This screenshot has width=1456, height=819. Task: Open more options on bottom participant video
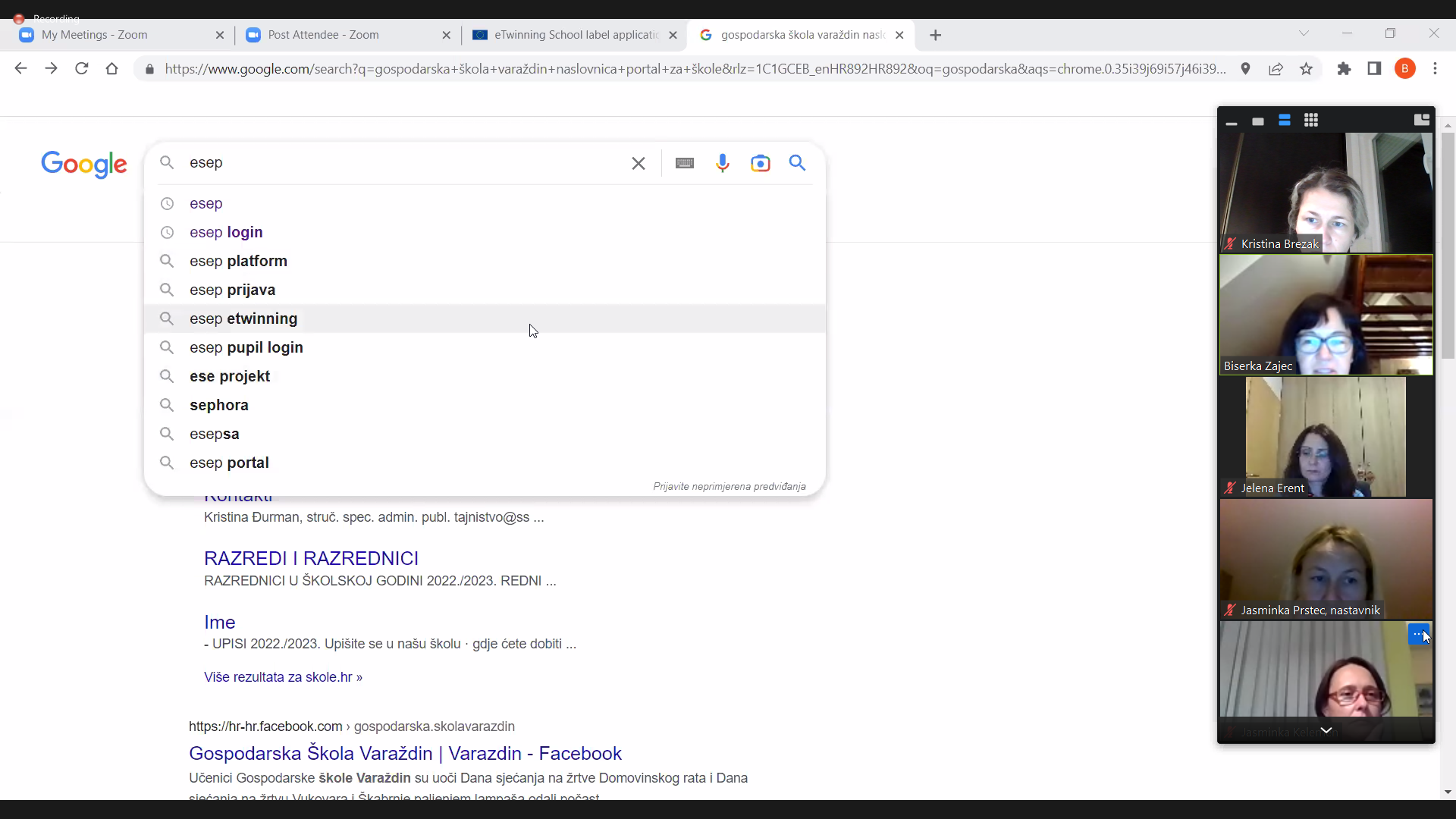pyautogui.click(x=1418, y=634)
